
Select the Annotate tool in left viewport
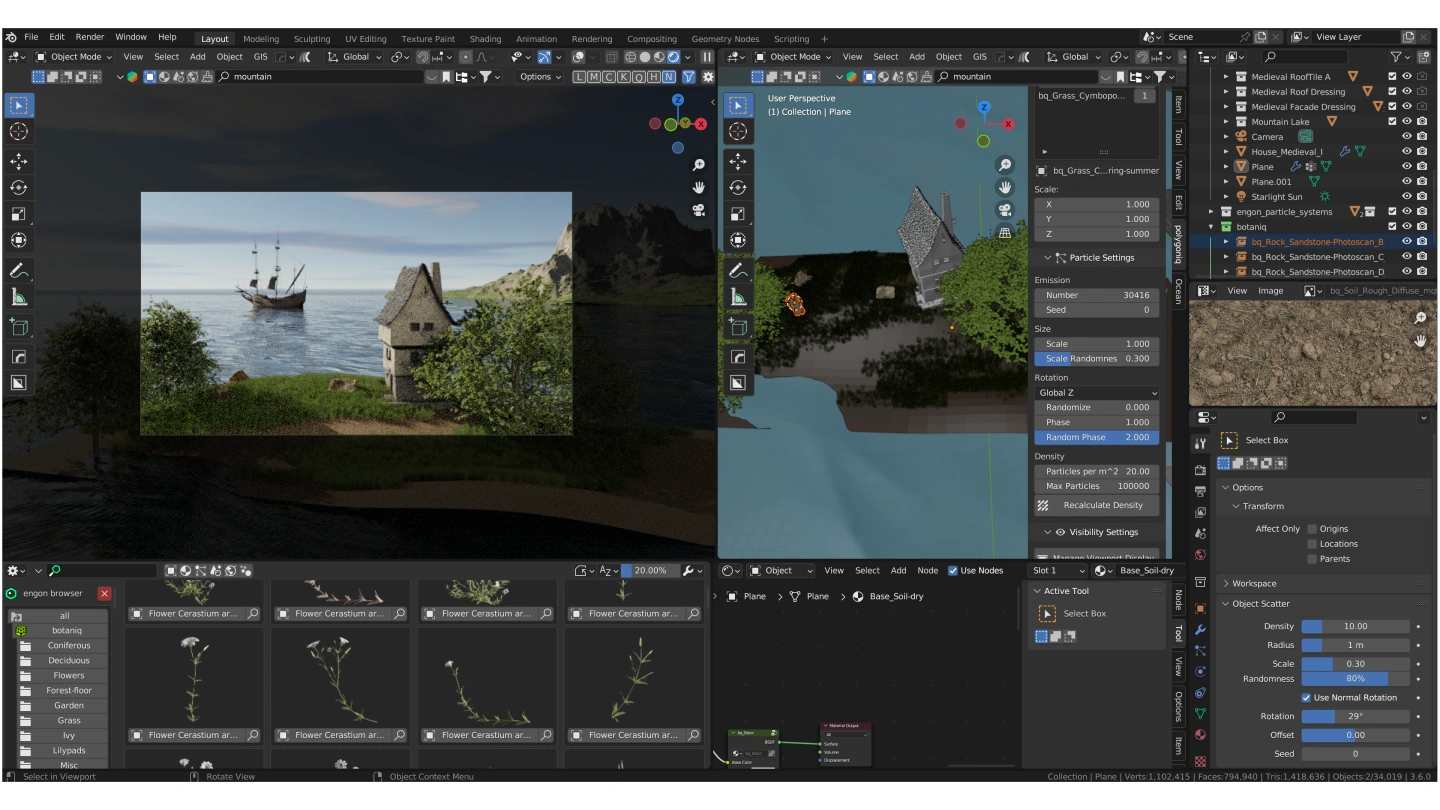[x=19, y=271]
